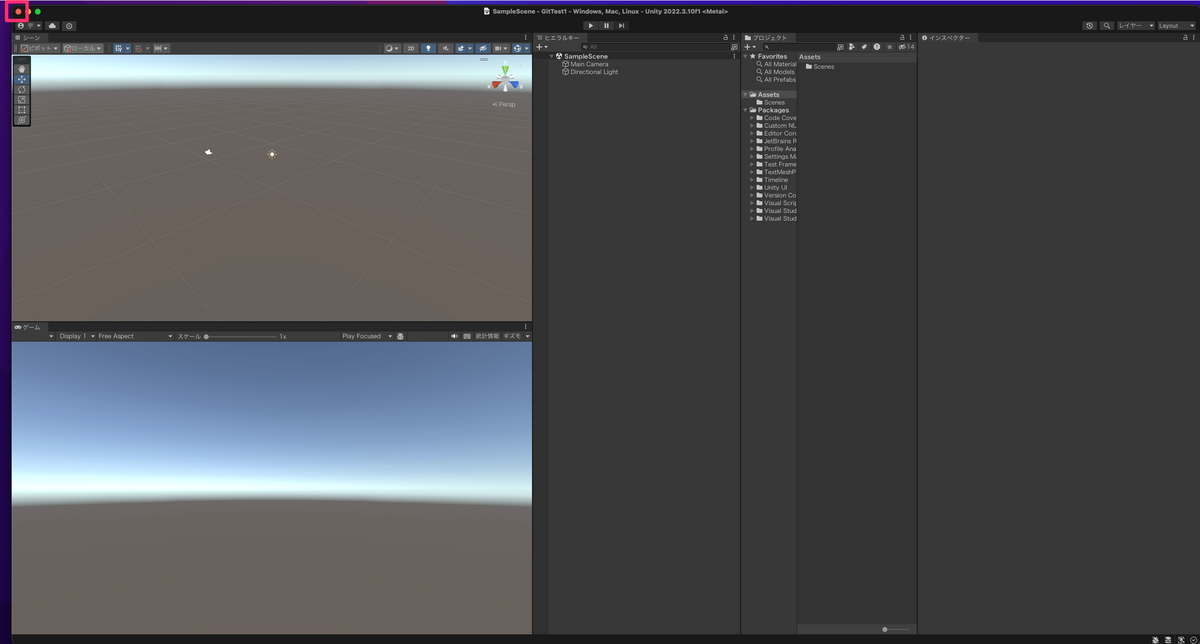This screenshot has width=1200, height=644.
Task: Click the Pause button
Action: (x=606, y=26)
